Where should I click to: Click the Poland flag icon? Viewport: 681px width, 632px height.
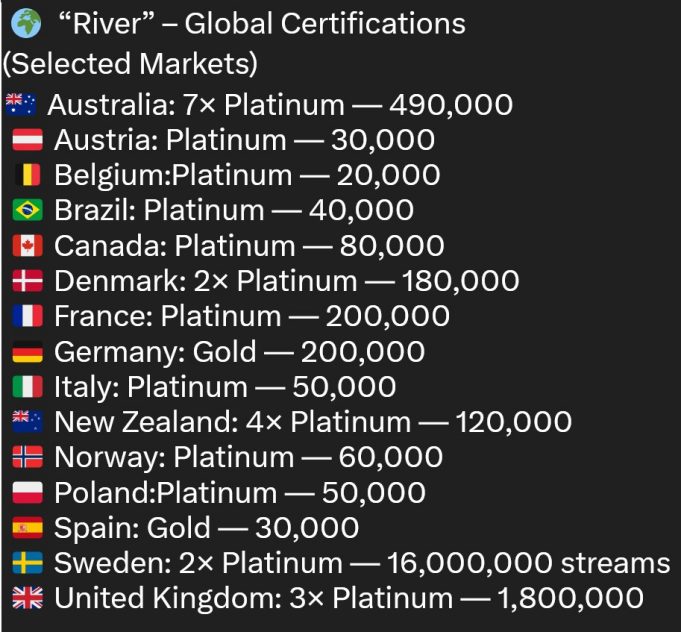click(x=28, y=493)
